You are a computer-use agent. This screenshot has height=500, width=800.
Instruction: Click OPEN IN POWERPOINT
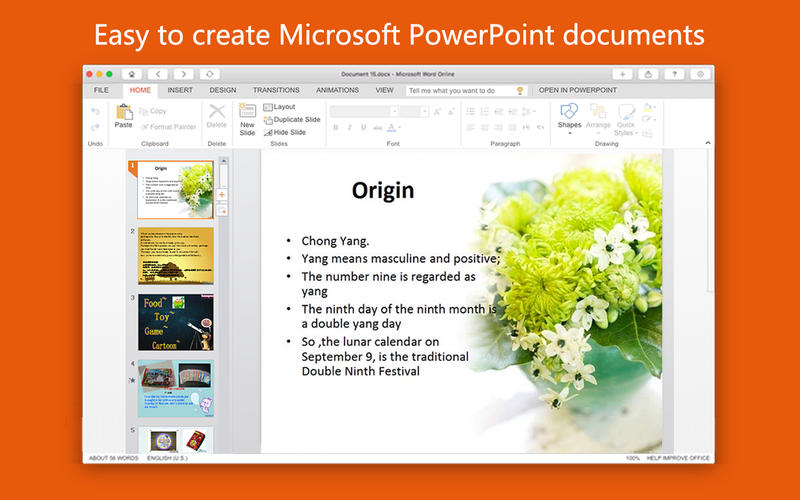[578, 90]
